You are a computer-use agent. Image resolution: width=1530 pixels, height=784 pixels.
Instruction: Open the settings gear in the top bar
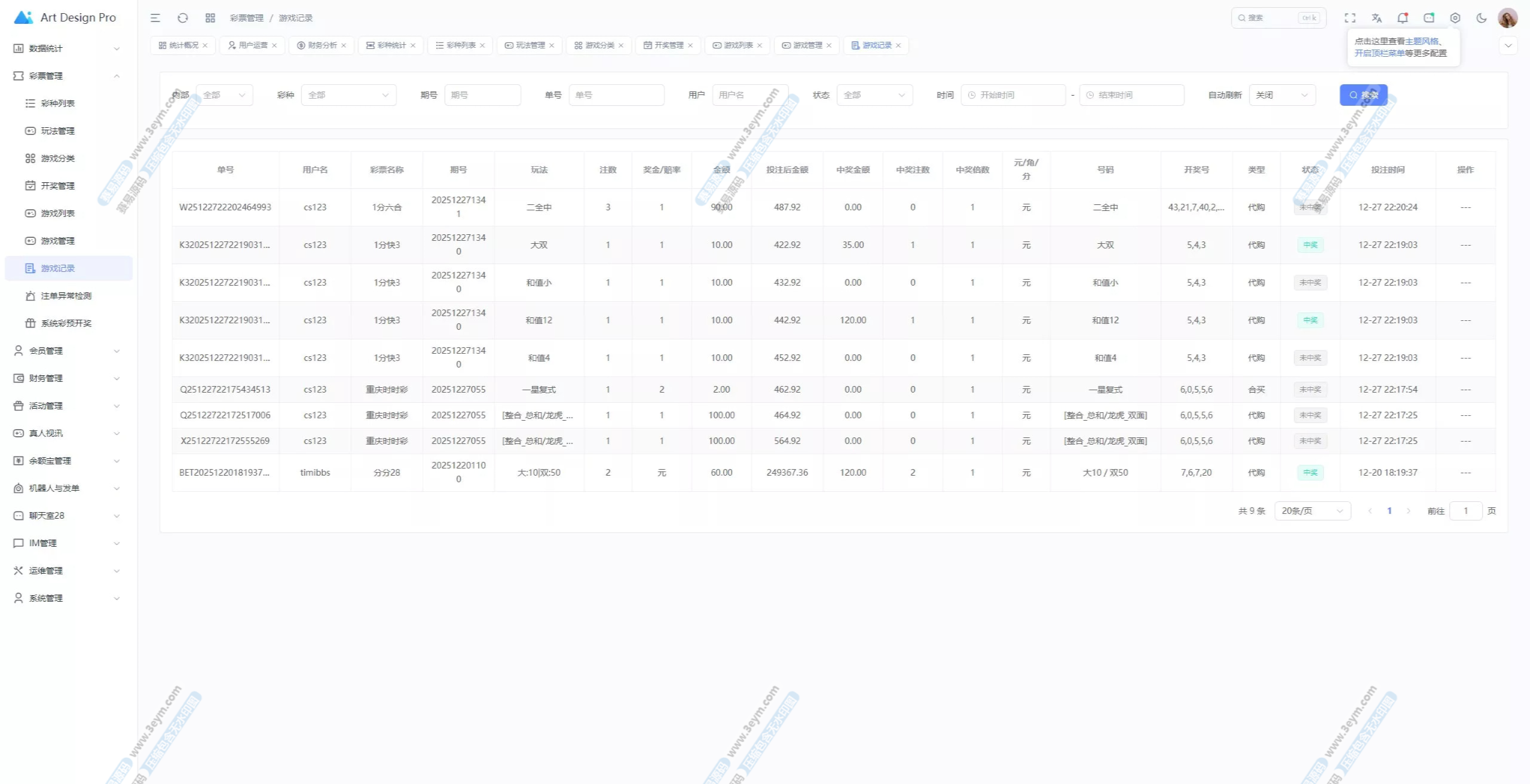1455,18
